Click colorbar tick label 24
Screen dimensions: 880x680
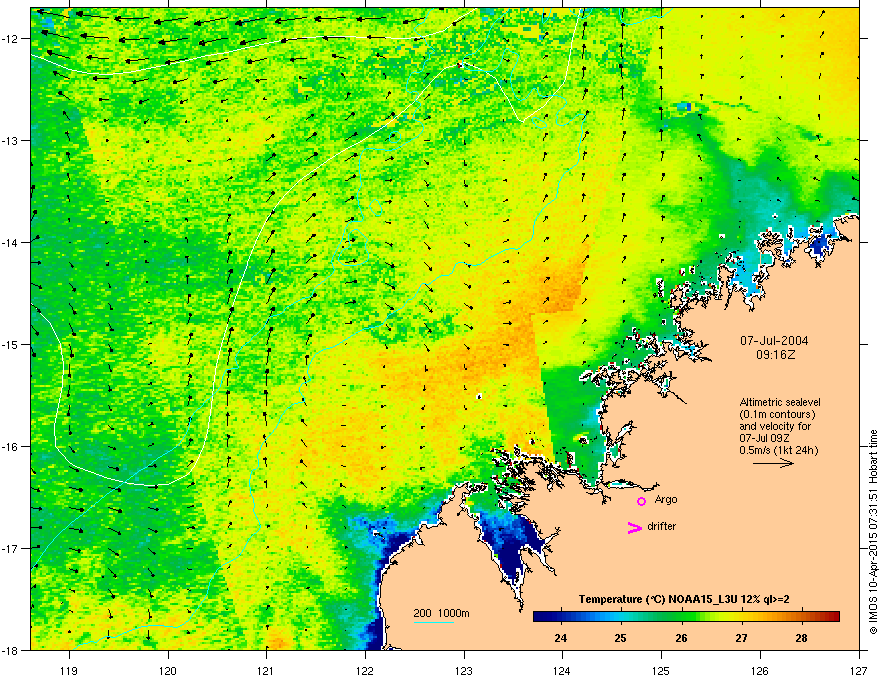(560, 638)
